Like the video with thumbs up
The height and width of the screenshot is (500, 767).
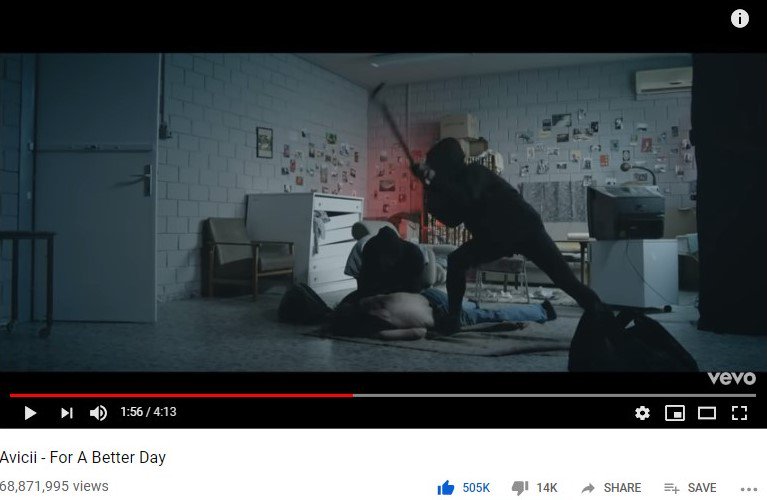click(446, 487)
